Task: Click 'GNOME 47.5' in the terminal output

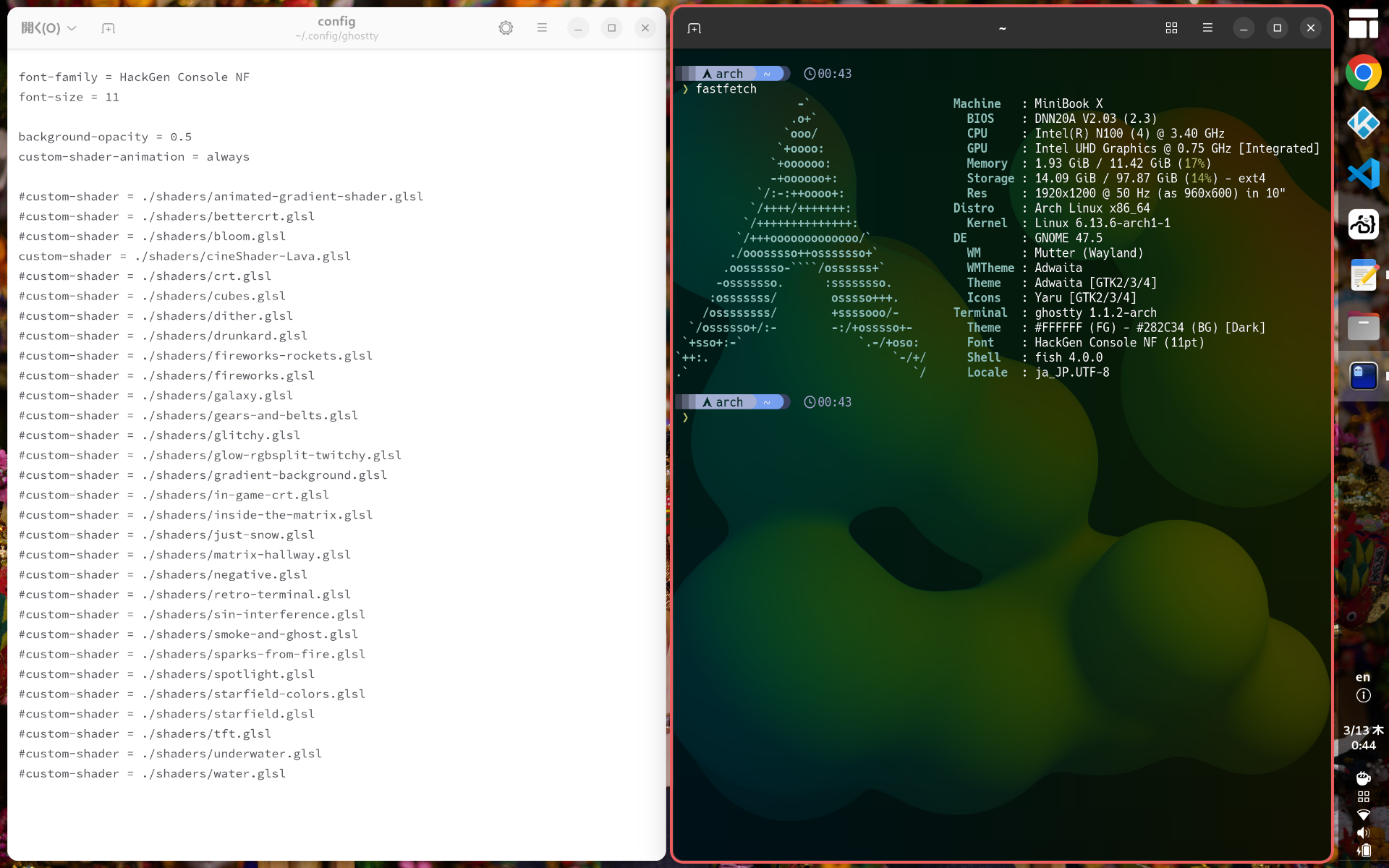Action: (1069, 238)
